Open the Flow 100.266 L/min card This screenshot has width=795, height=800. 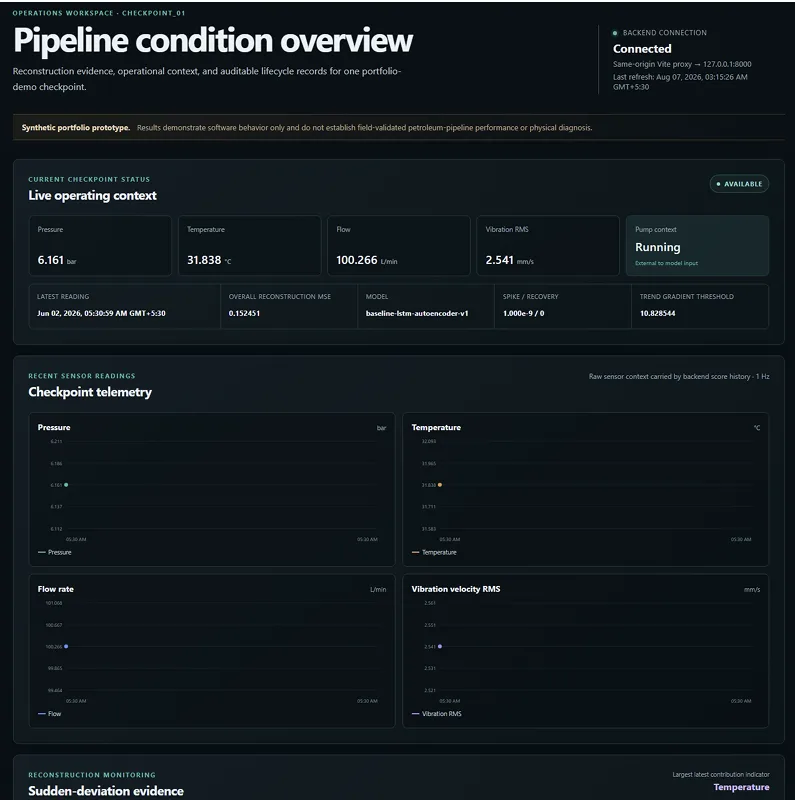click(x=399, y=245)
